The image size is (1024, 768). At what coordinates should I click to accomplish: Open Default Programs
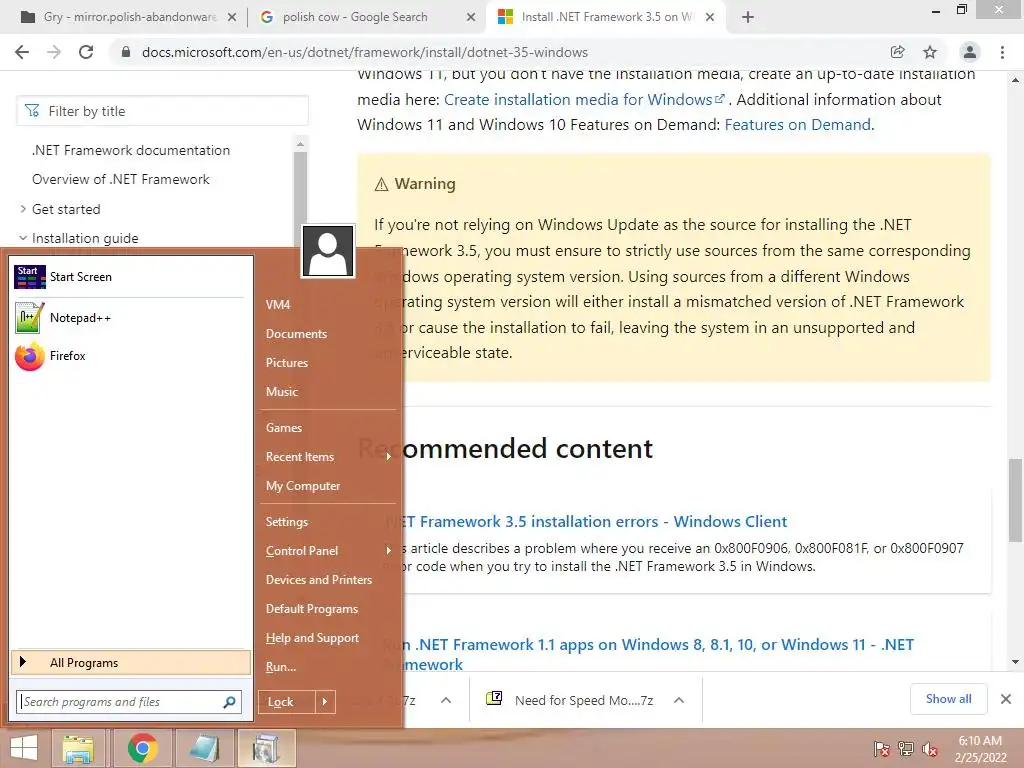pos(312,609)
